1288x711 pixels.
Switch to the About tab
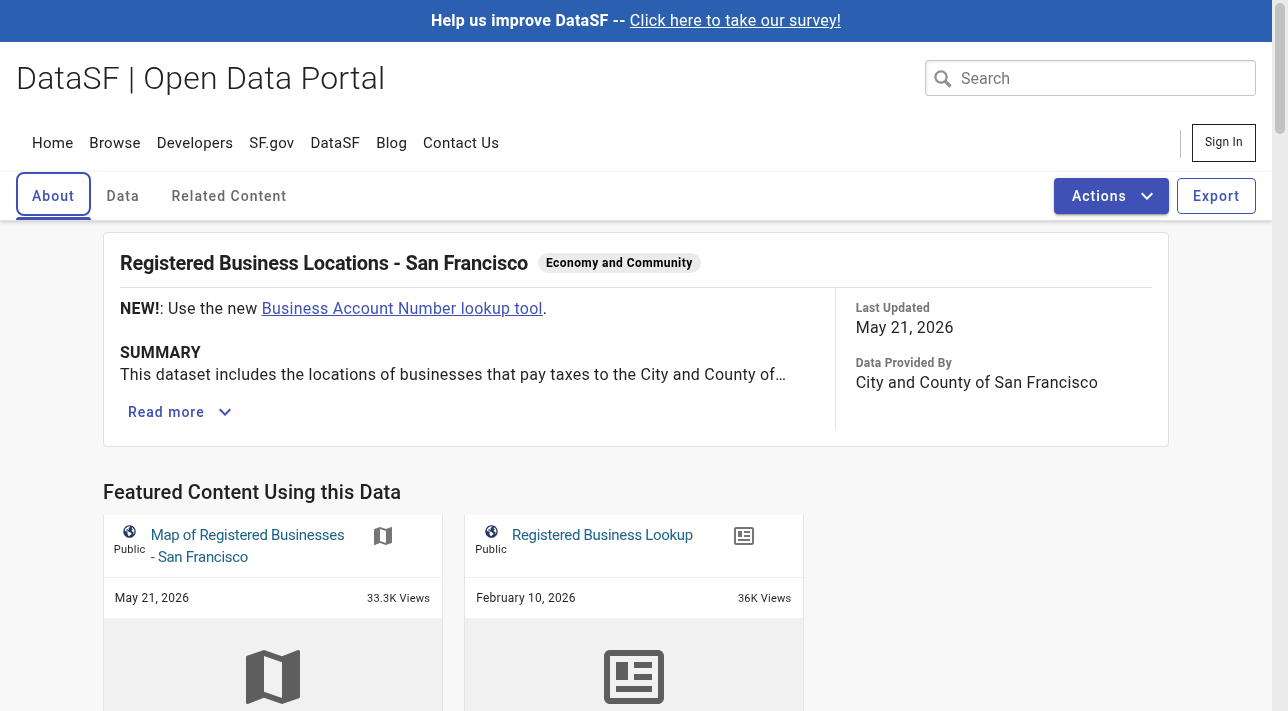click(x=53, y=196)
